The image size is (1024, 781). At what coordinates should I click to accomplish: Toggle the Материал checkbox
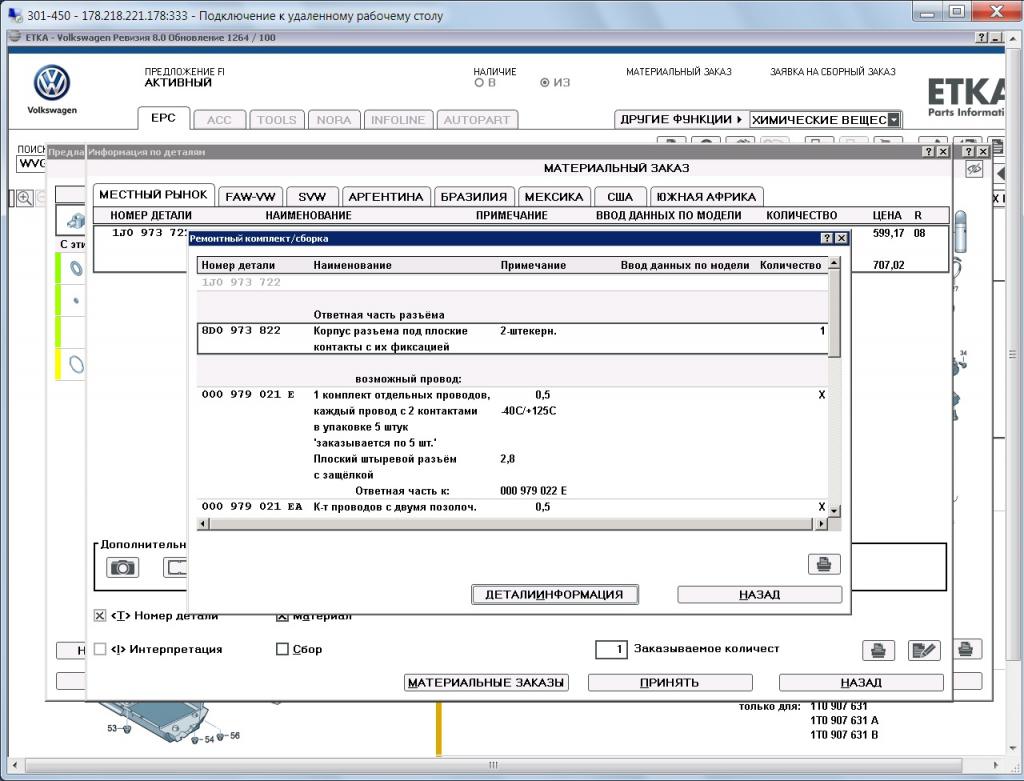coord(282,616)
